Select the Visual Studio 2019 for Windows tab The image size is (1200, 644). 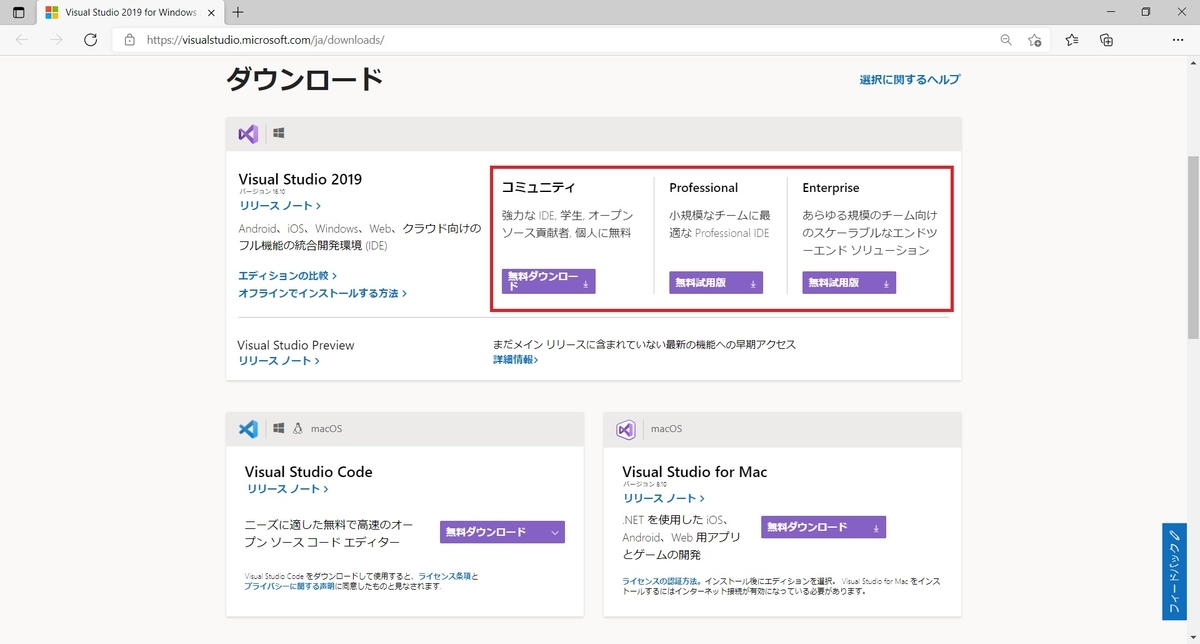click(130, 13)
